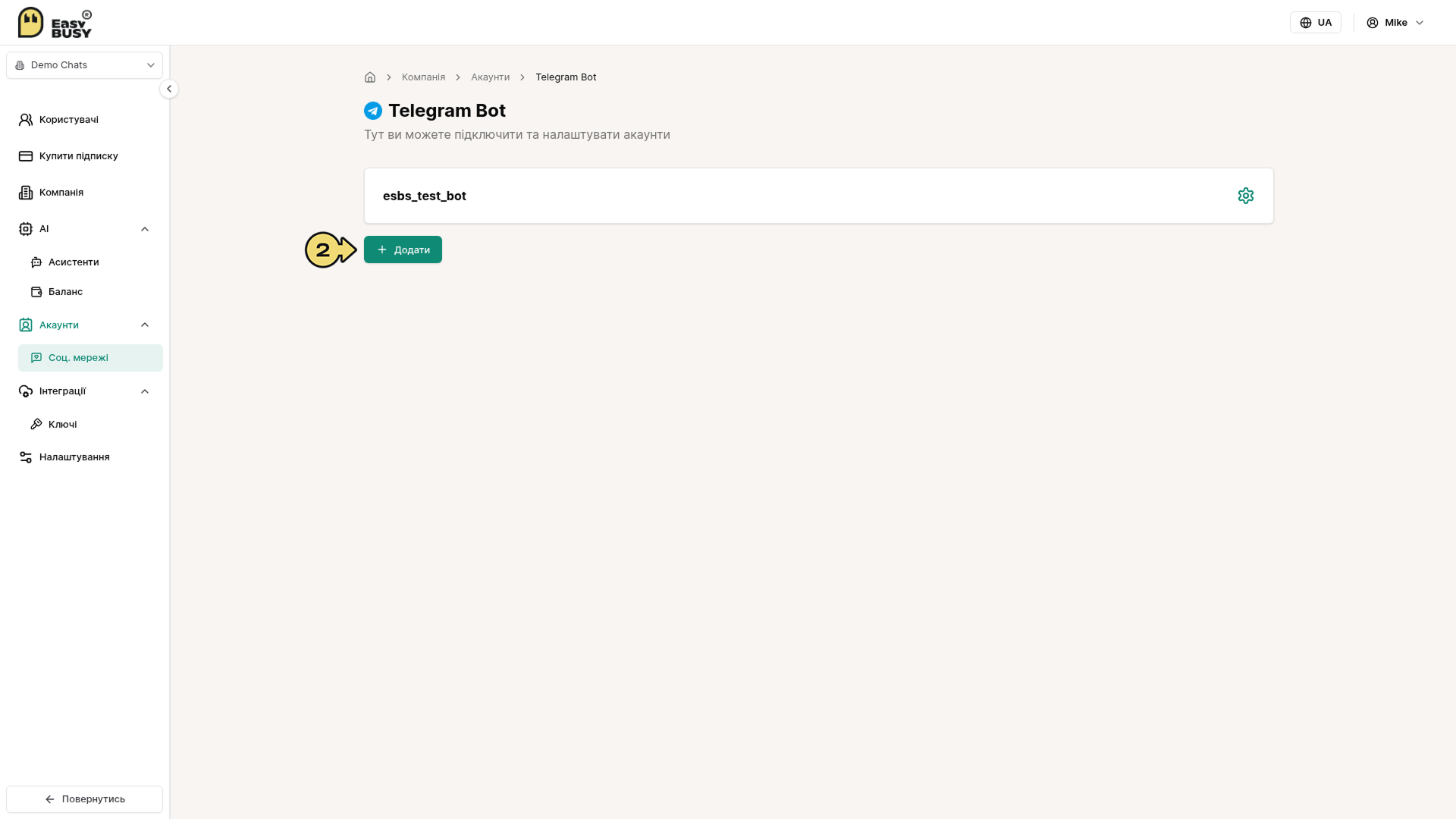Click Telegram Bot breadcrumb text
The image size is (1456, 819).
pyautogui.click(x=566, y=77)
